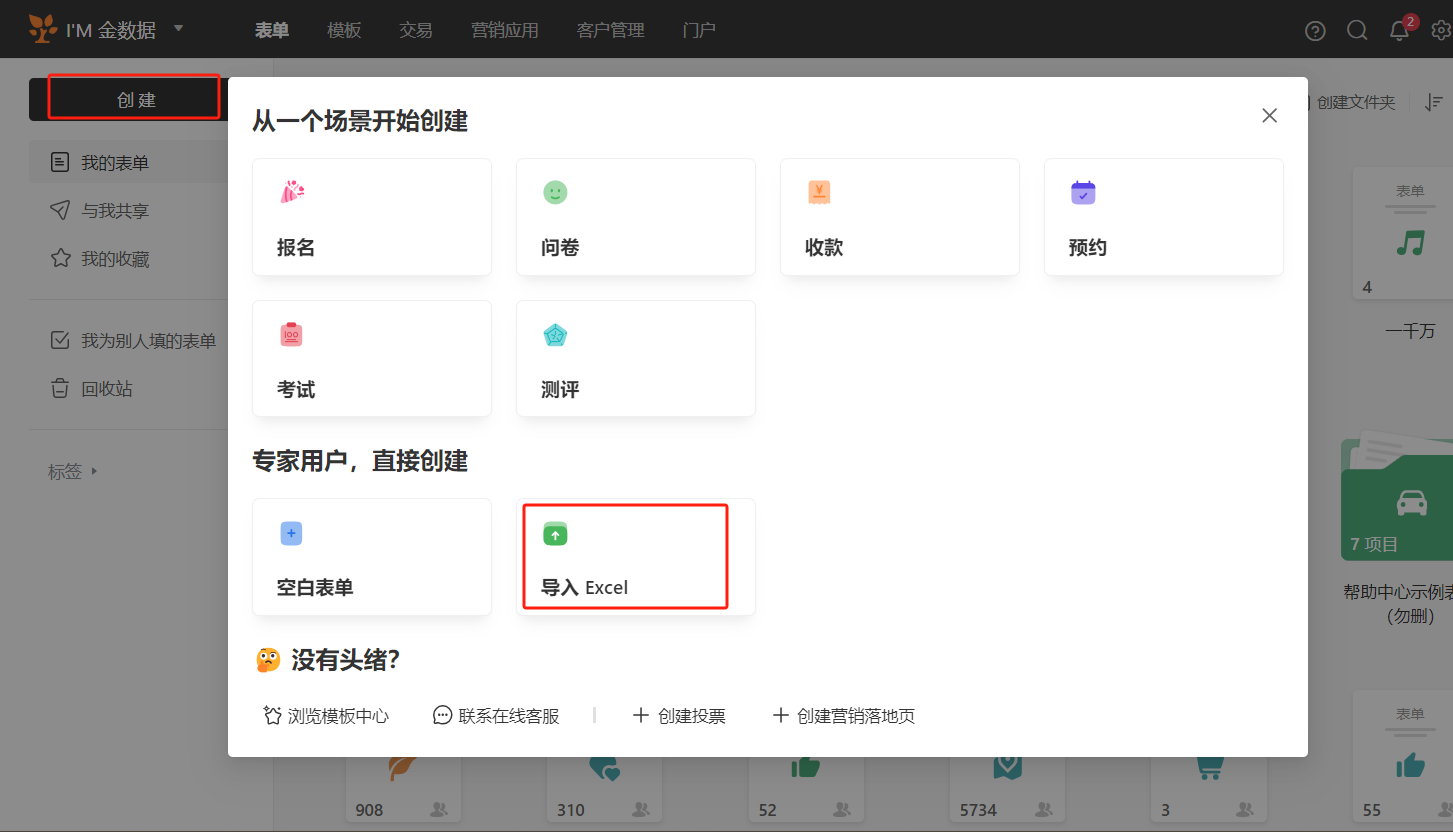
Task: Click the 收款 receipt icon
Action: click(819, 192)
